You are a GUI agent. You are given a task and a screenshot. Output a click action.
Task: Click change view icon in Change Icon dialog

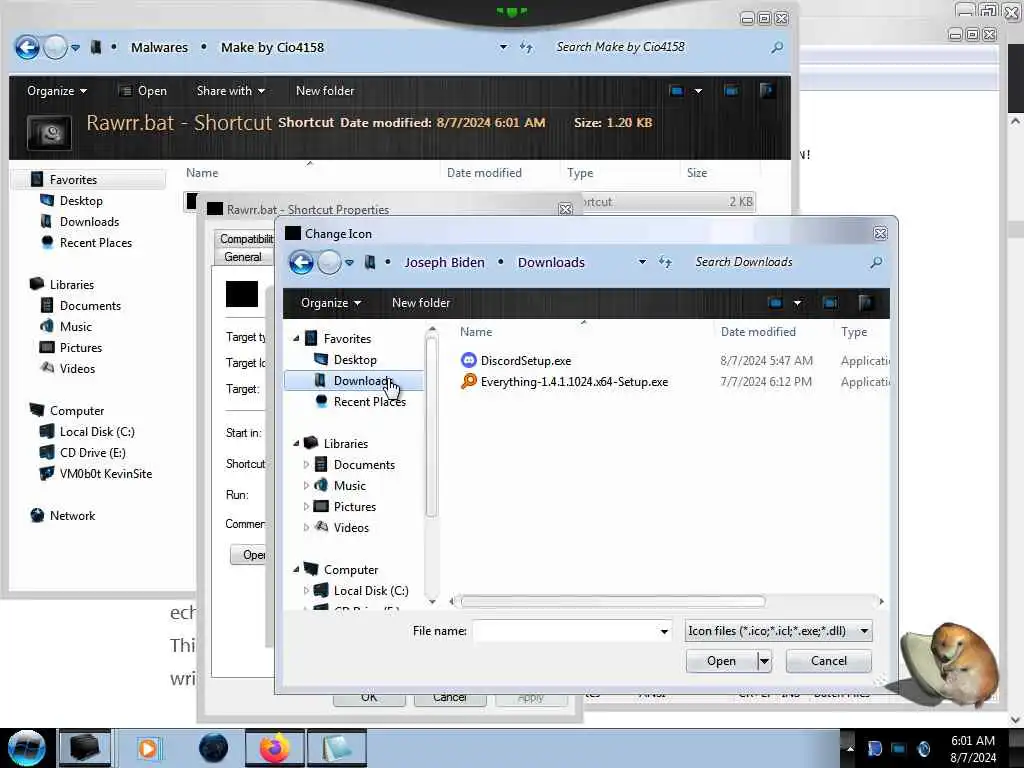click(x=775, y=303)
